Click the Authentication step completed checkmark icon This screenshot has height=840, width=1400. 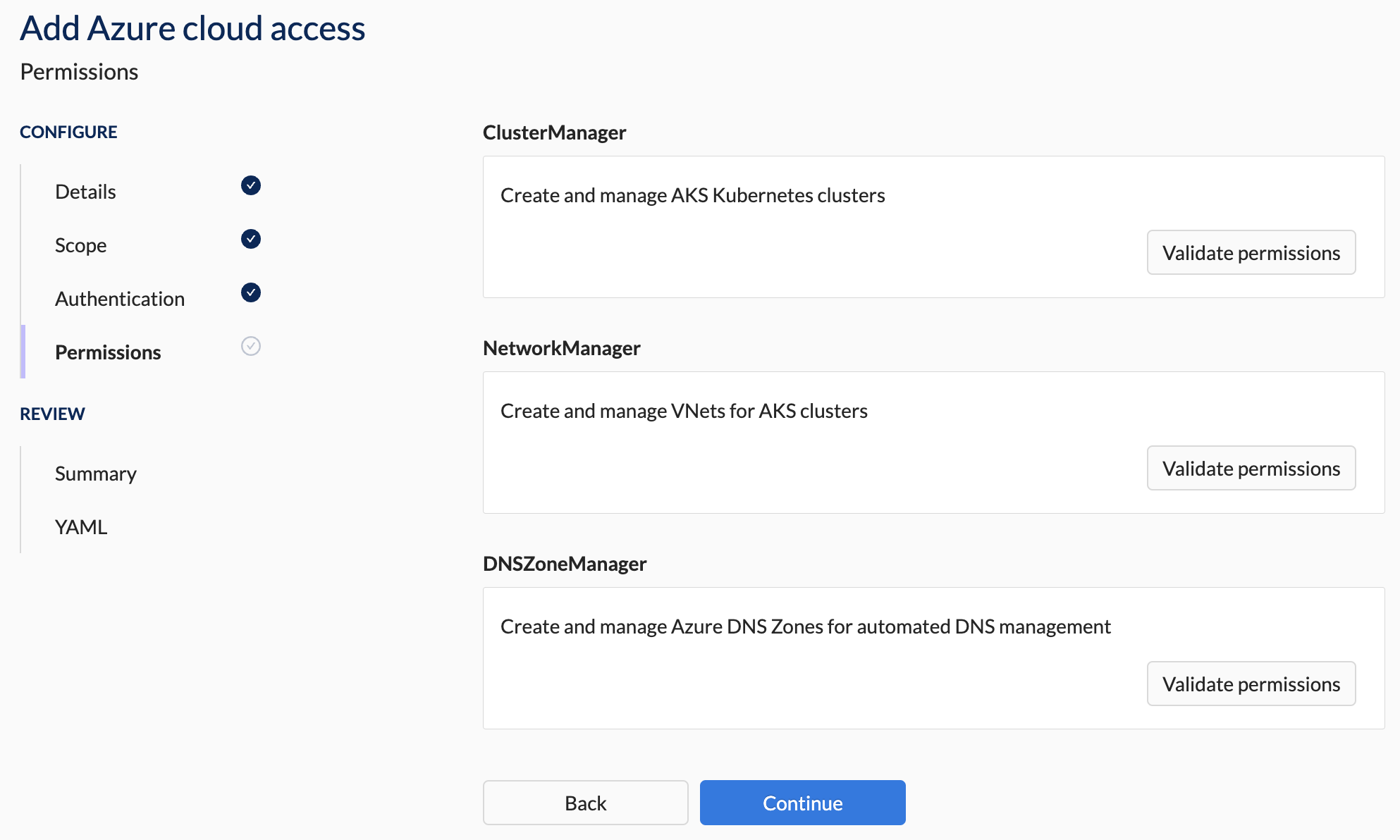point(251,292)
